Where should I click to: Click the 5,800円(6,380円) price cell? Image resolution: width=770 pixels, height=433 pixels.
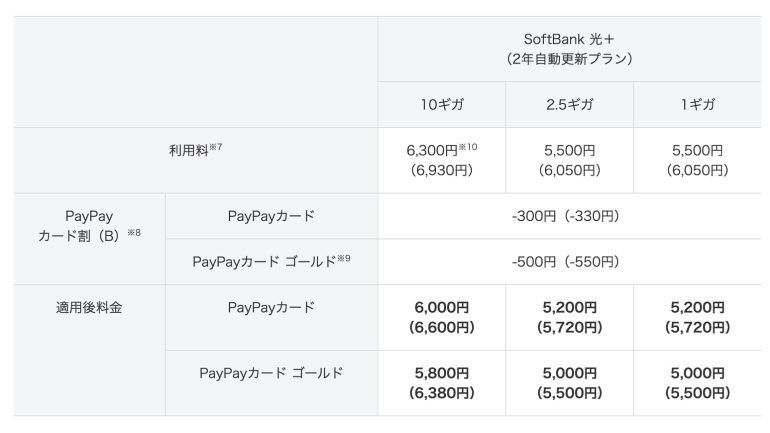tap(441, 383)
